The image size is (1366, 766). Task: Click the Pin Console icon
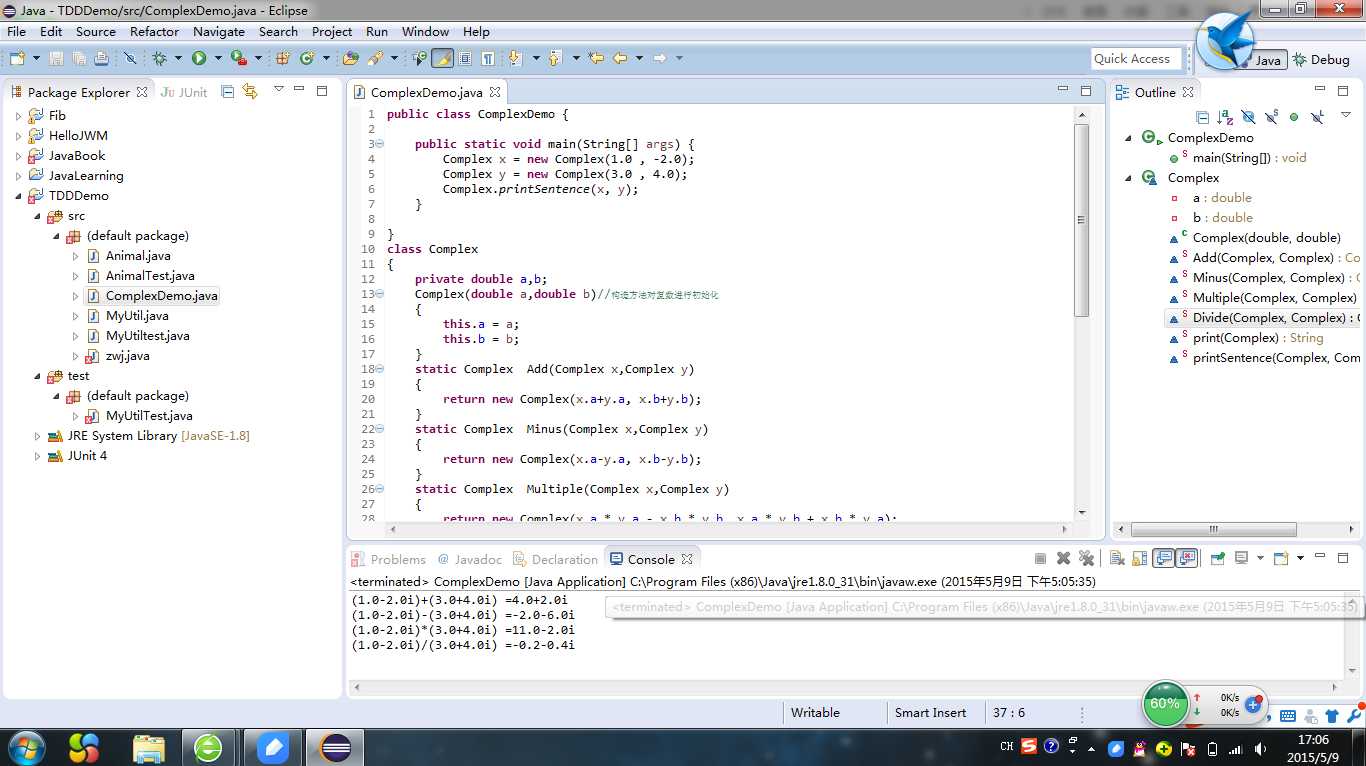point(1217,558)
